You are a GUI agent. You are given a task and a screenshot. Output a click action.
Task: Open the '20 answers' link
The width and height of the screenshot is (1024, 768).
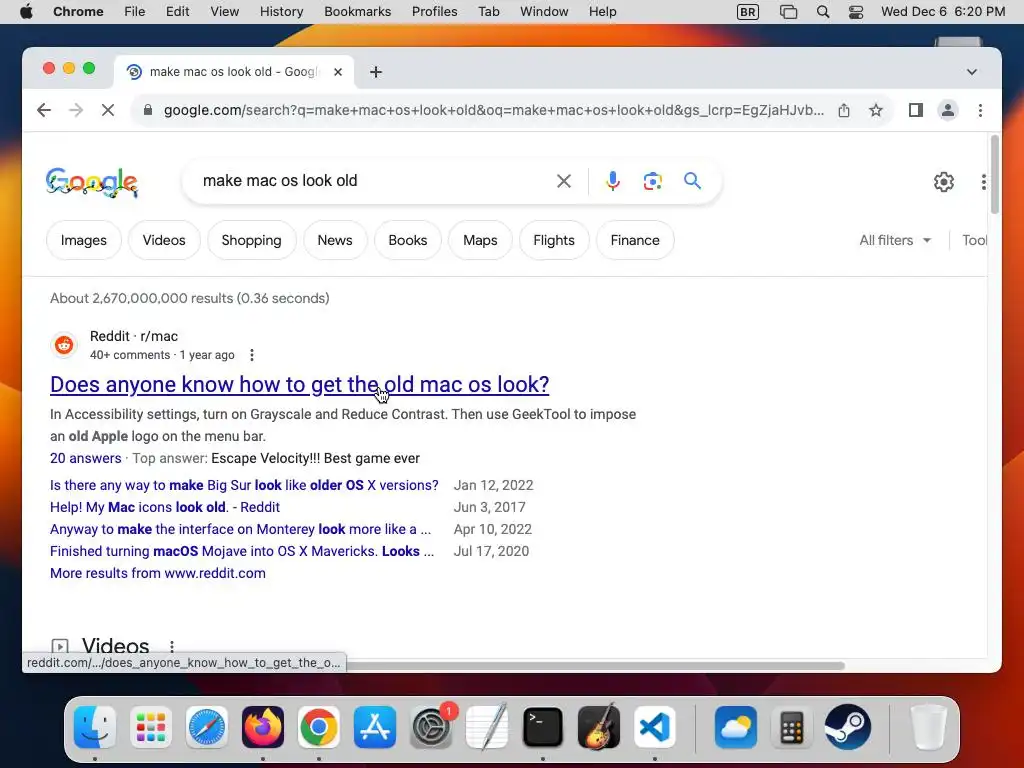[x=86, y=458]
